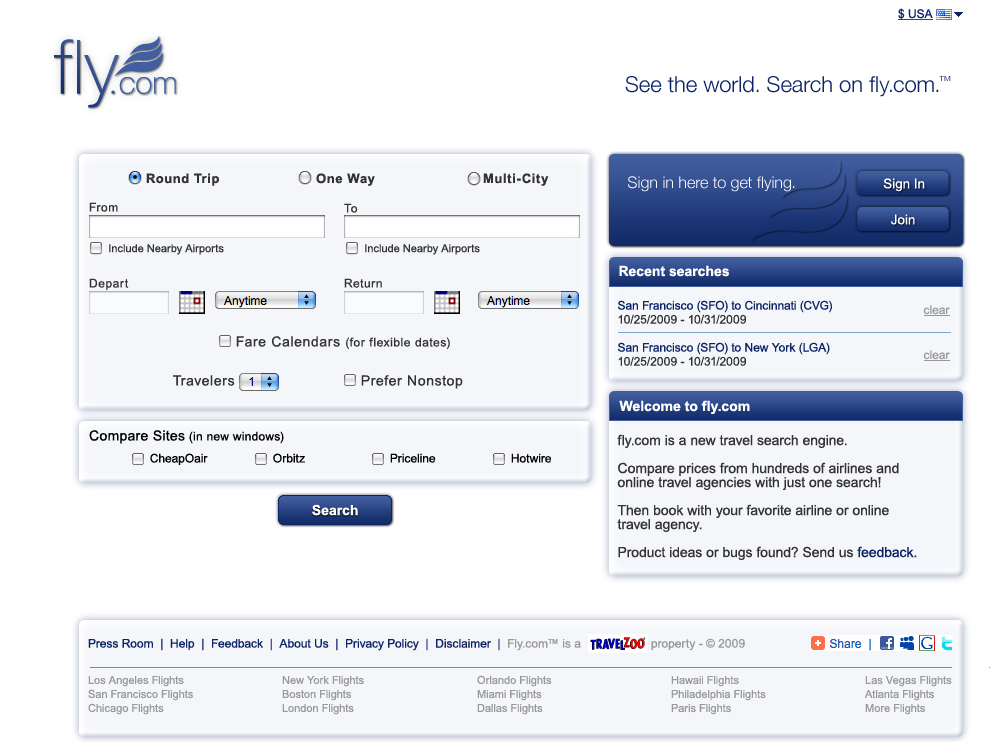Open Chicago Flights link
This screenshot has height=742, width=1000.
126,708
